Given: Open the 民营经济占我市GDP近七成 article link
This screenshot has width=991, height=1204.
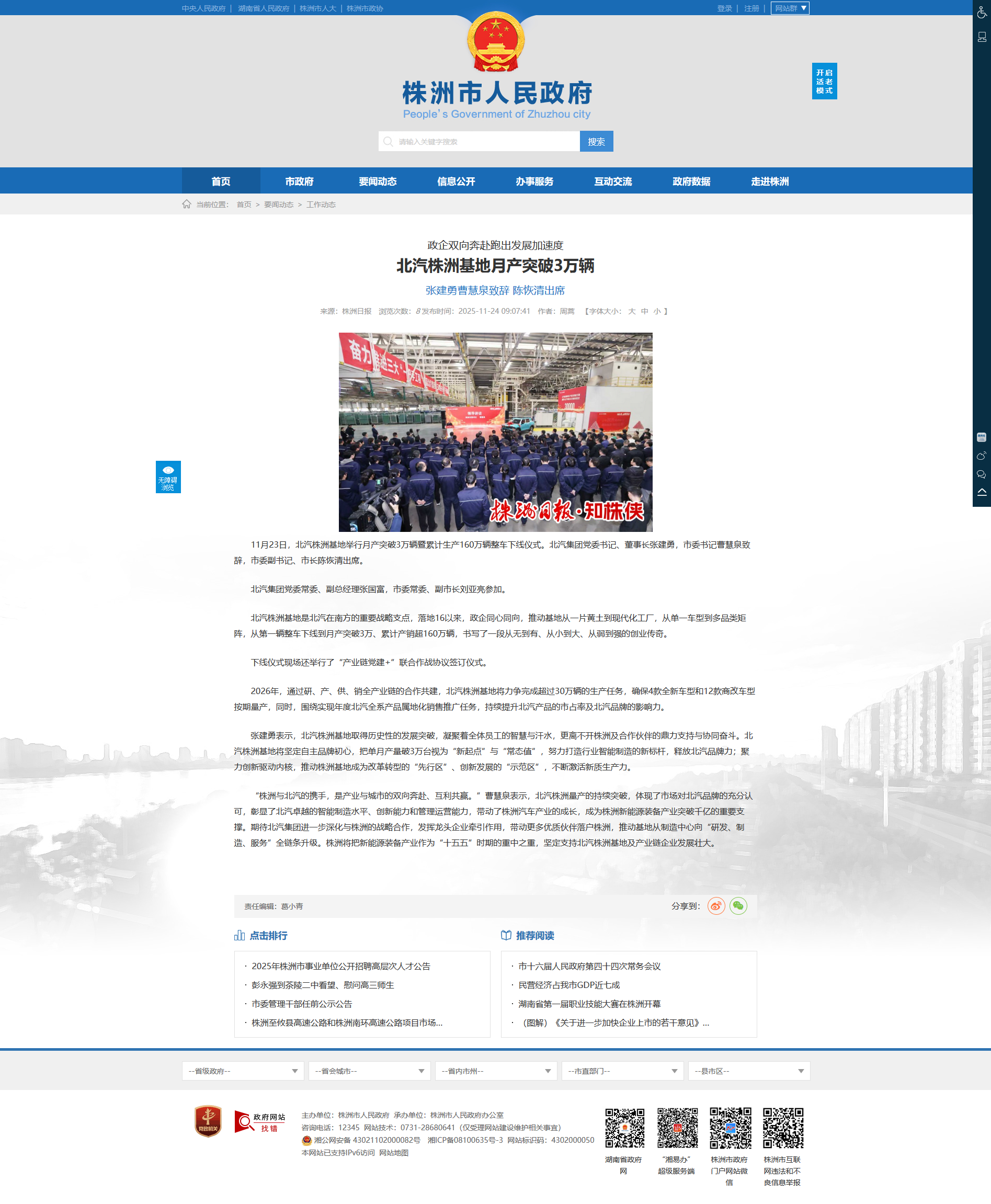Looking at the screenshot, I should click(x=568, y=985).
